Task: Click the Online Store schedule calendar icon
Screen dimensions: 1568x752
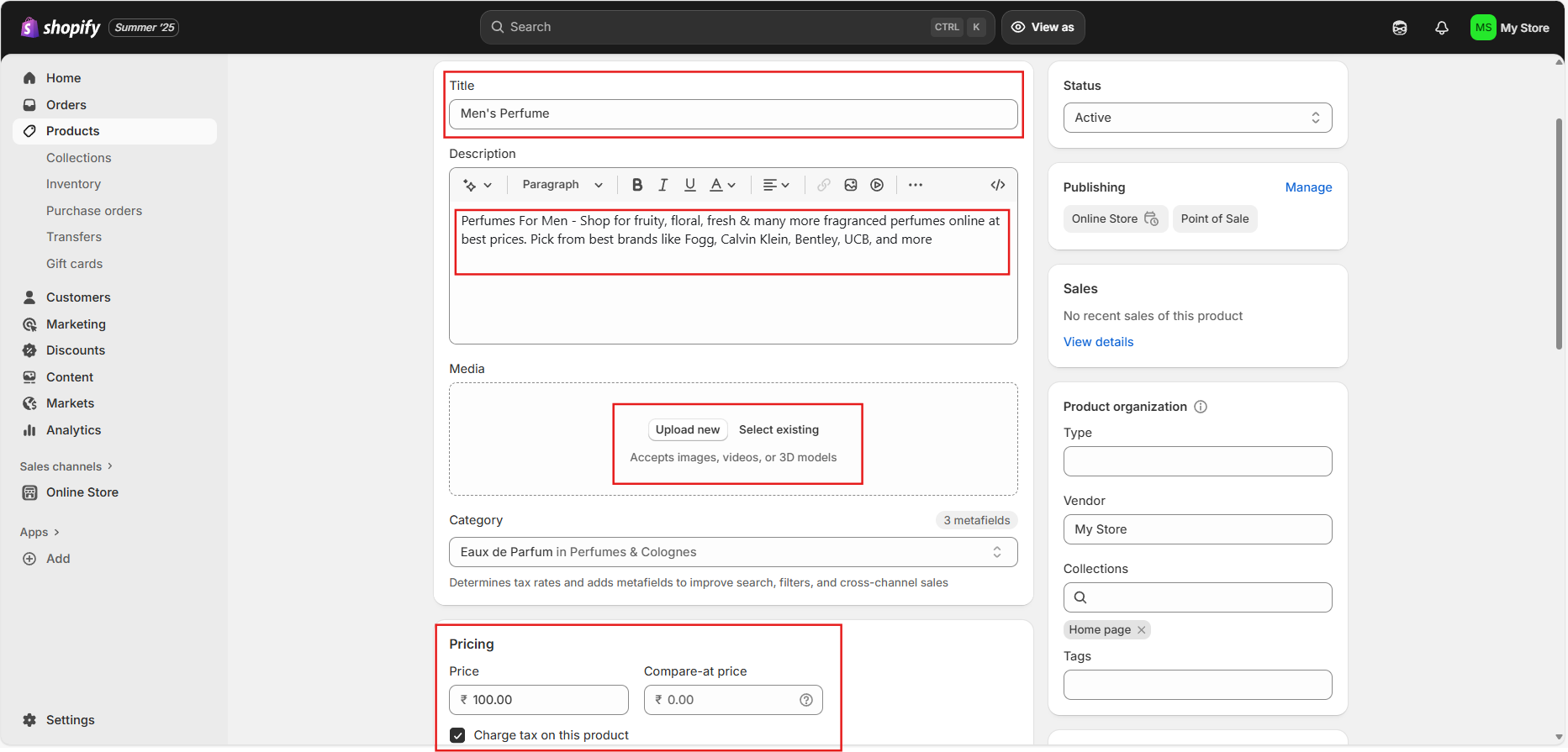Action: (x=1152, y=218)
